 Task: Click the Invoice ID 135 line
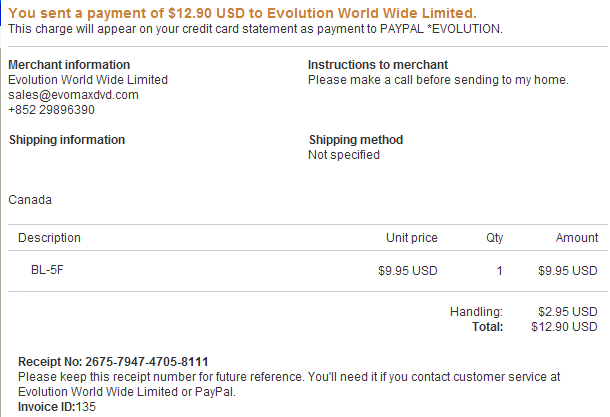point(57,407)
